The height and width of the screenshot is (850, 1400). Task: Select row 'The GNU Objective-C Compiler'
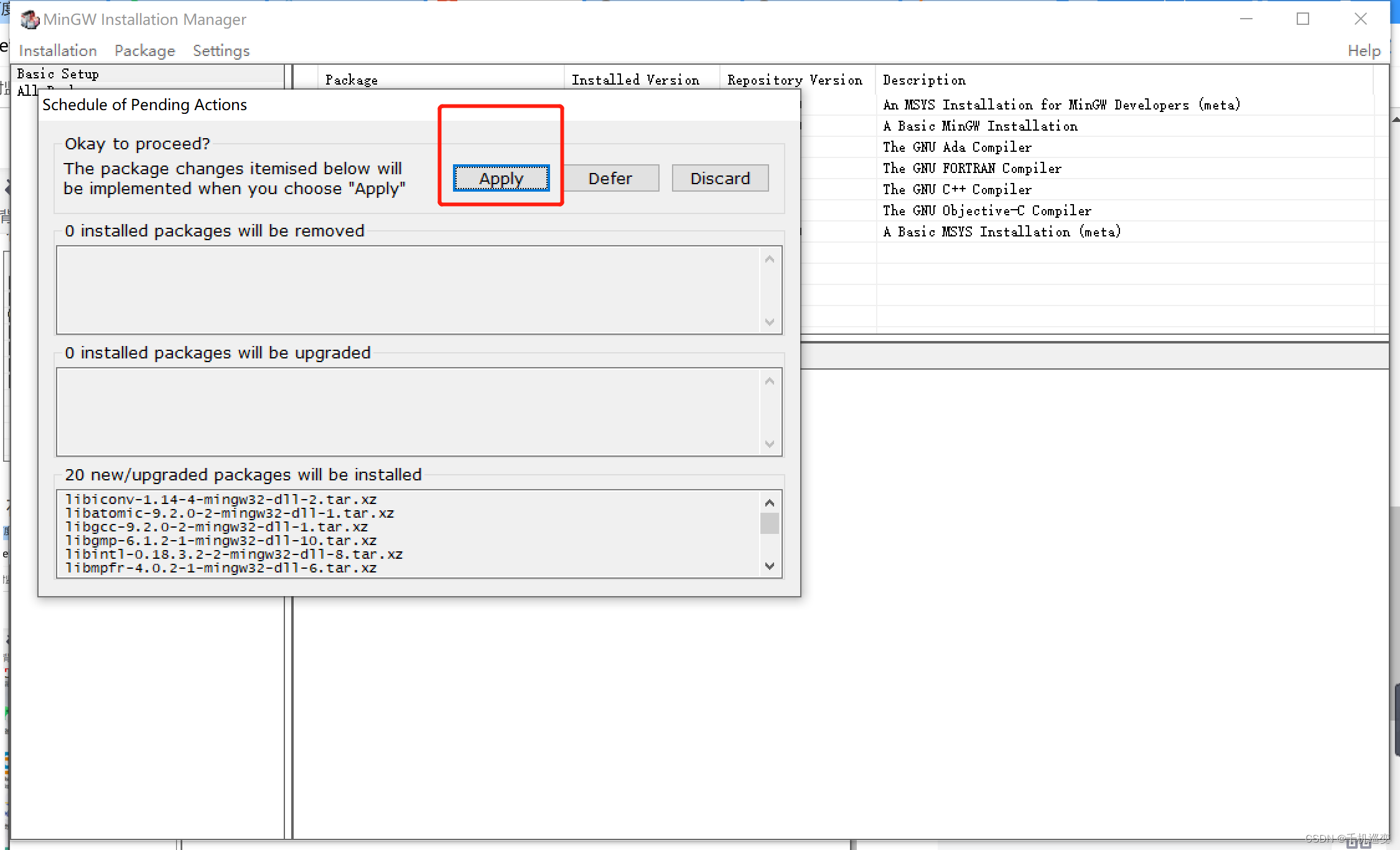pos(987,210)
